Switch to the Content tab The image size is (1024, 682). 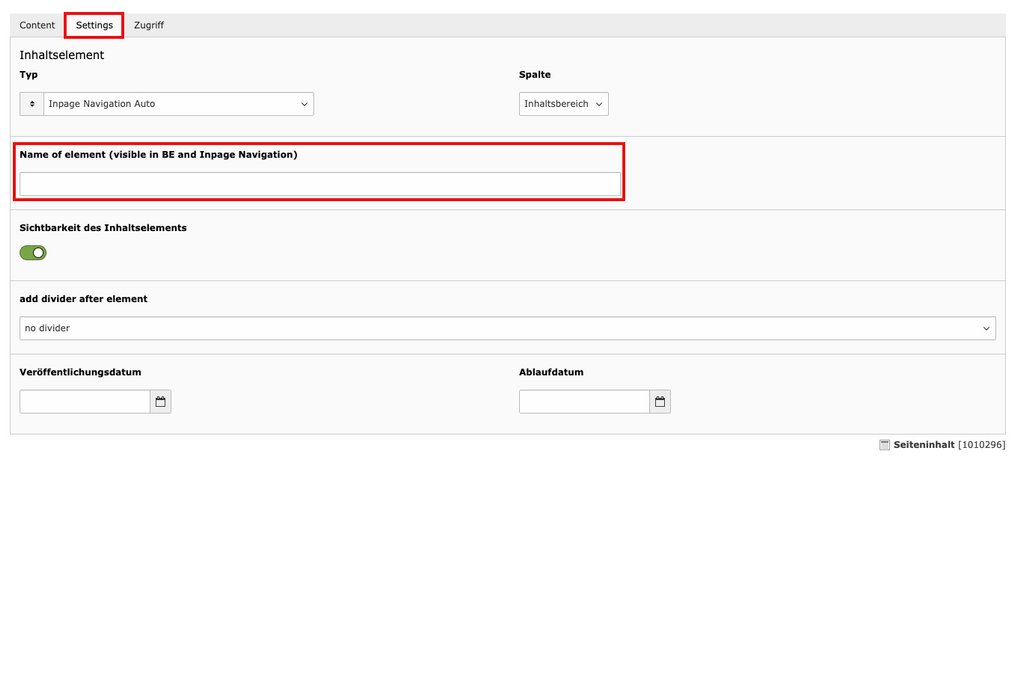[37, 25]
